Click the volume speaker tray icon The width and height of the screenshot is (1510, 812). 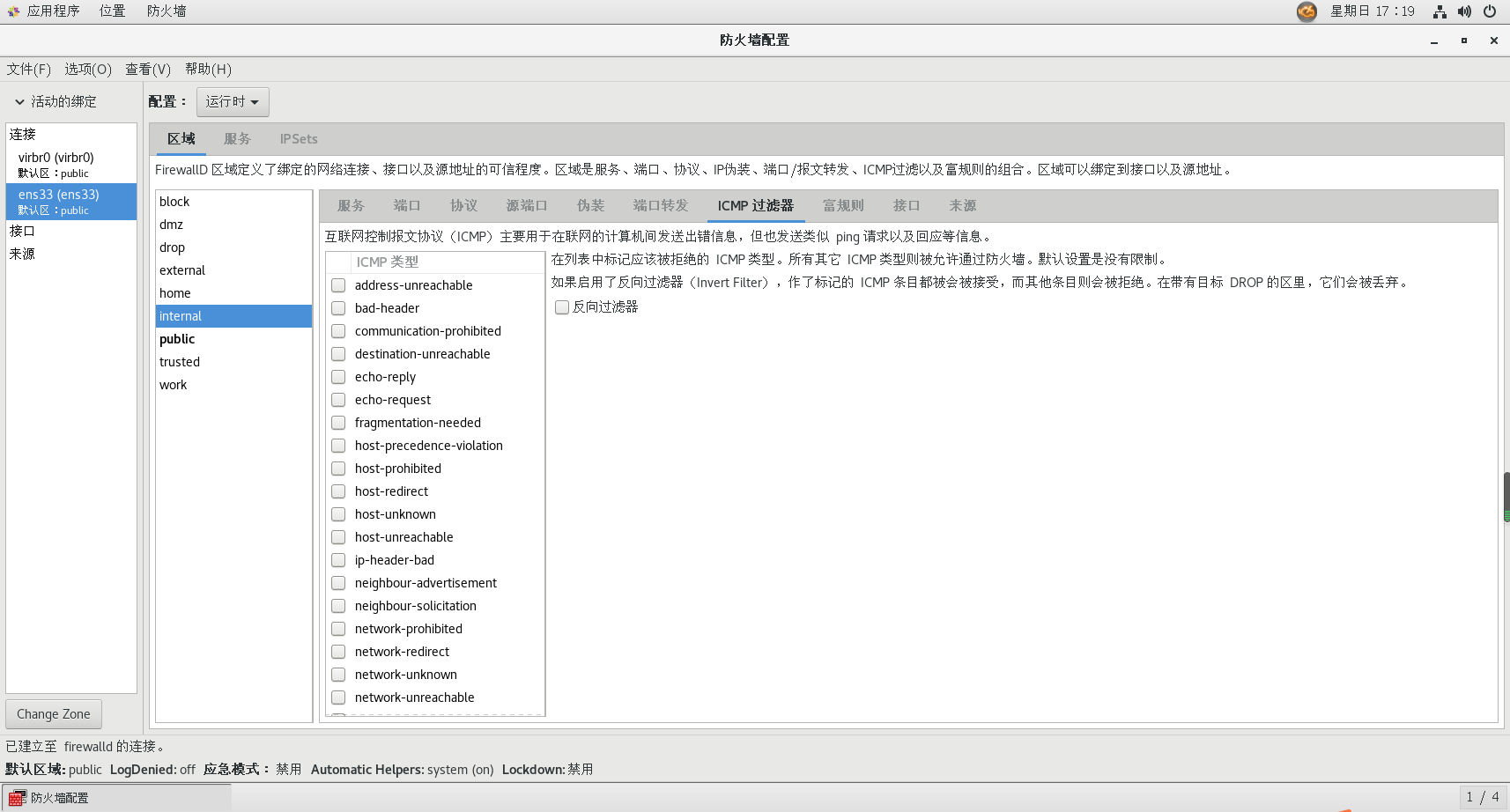pyautogui.click(x=1464, y=11)
